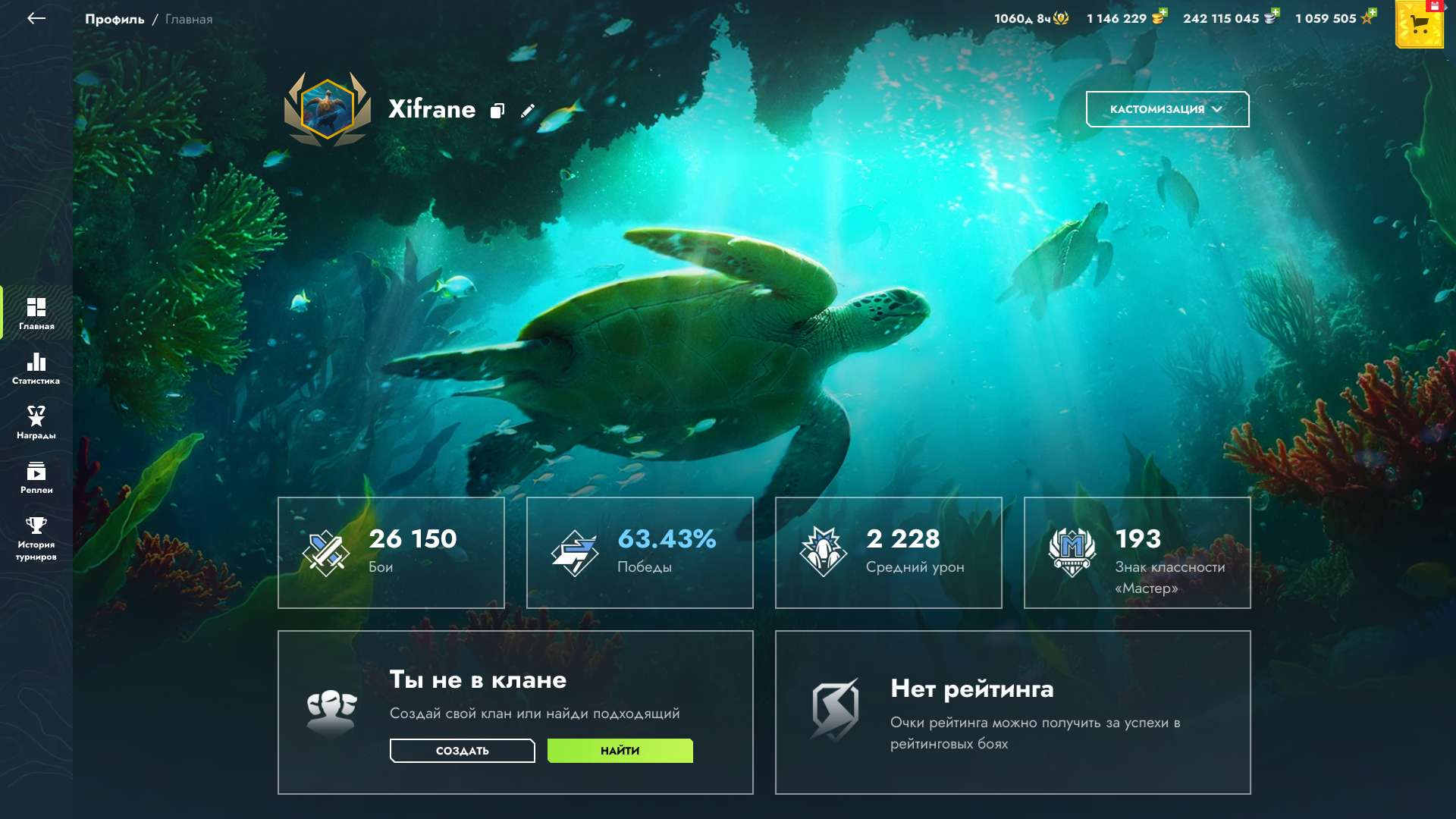Open the Знак классности «Мастер» card
Viewport: 1456px width, 819px height.
click(x=1137, y=553)
